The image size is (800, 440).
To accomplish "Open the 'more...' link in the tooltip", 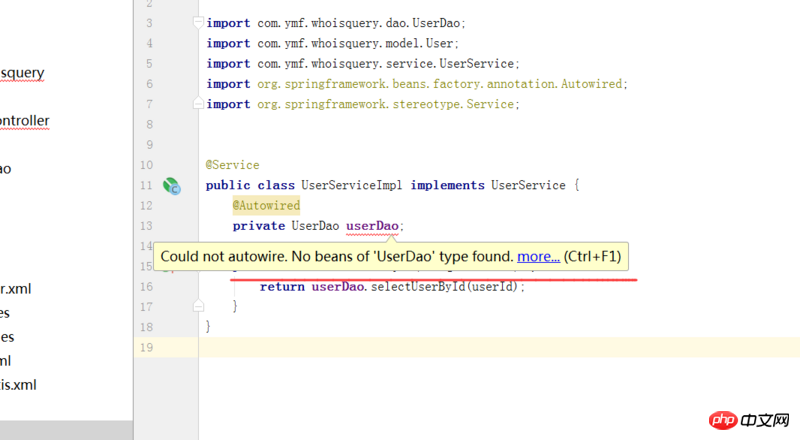I will 538,256.
